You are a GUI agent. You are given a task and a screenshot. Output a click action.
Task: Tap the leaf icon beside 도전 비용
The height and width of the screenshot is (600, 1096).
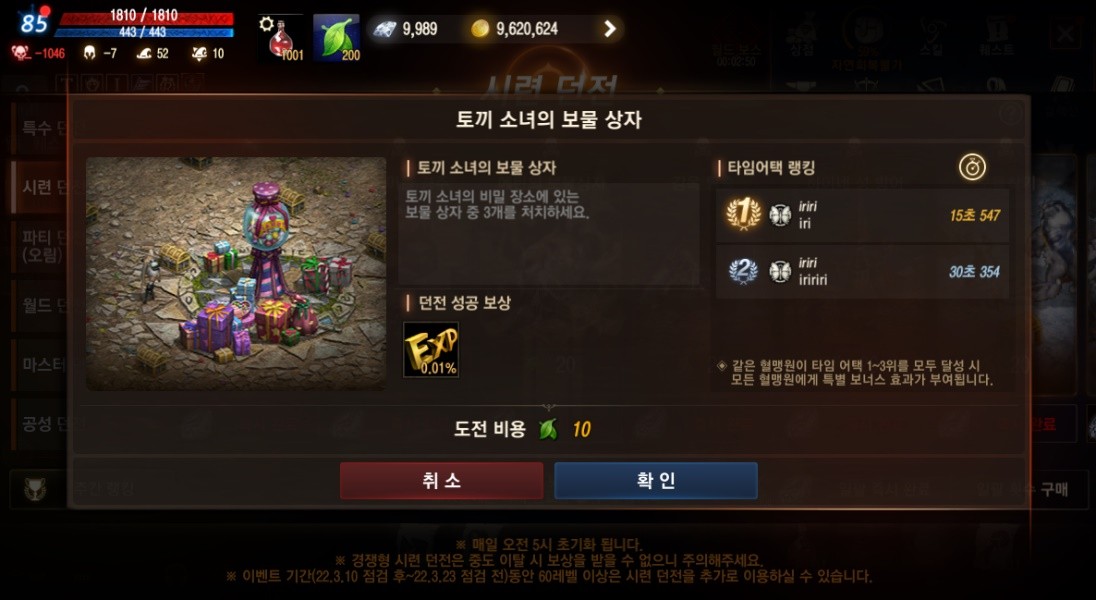point(549,429)
